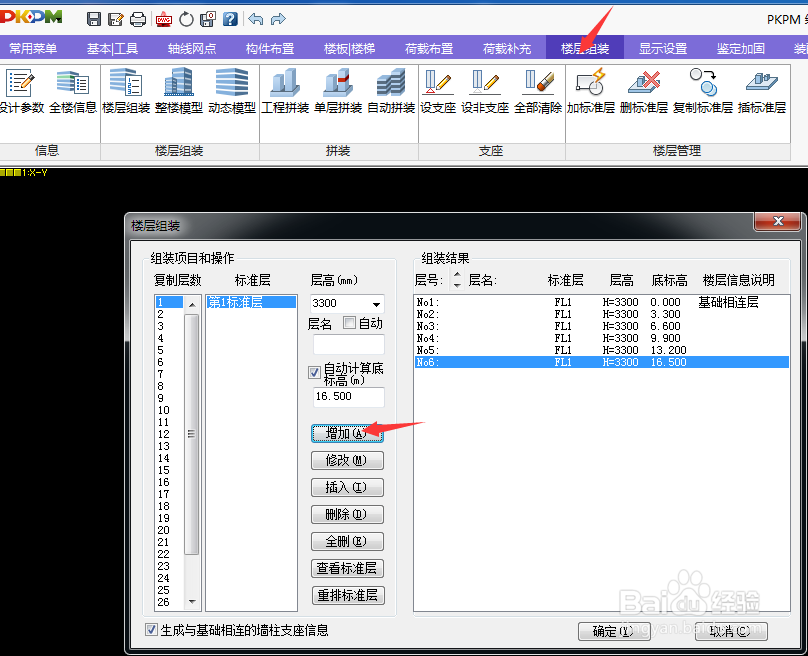The width and height of the screenshot is (808, 656).
Task: Click the 全删(E) delete all button
Action: click(347, 541)
